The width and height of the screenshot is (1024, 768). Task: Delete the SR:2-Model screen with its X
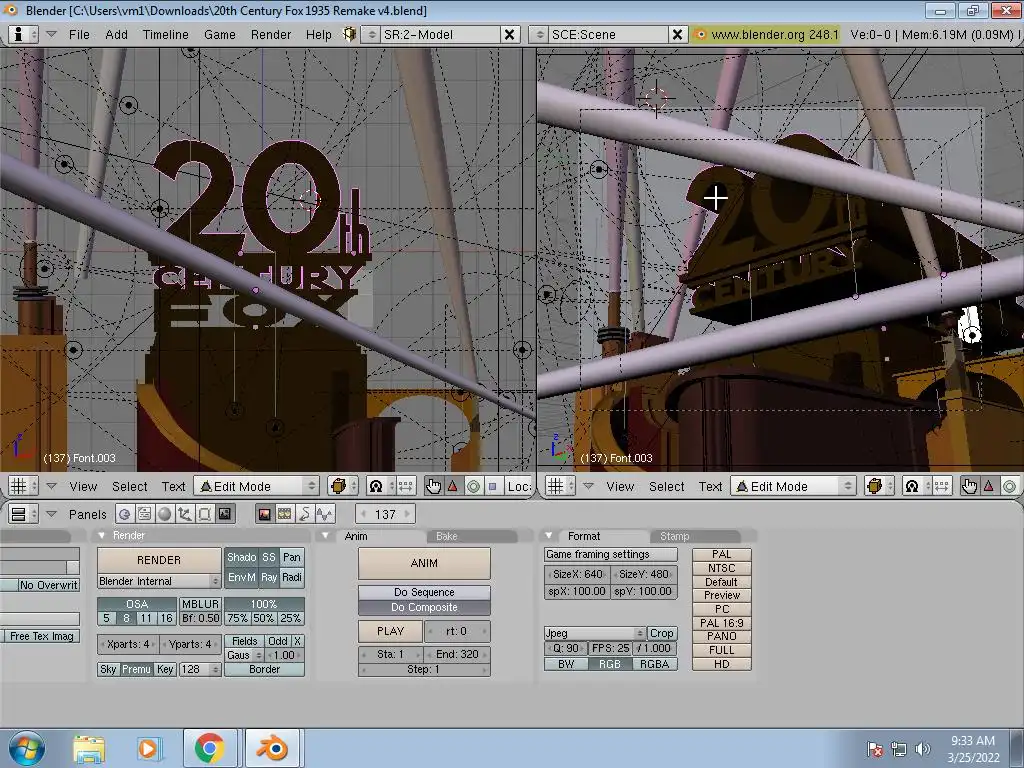(x=509, y=35)
